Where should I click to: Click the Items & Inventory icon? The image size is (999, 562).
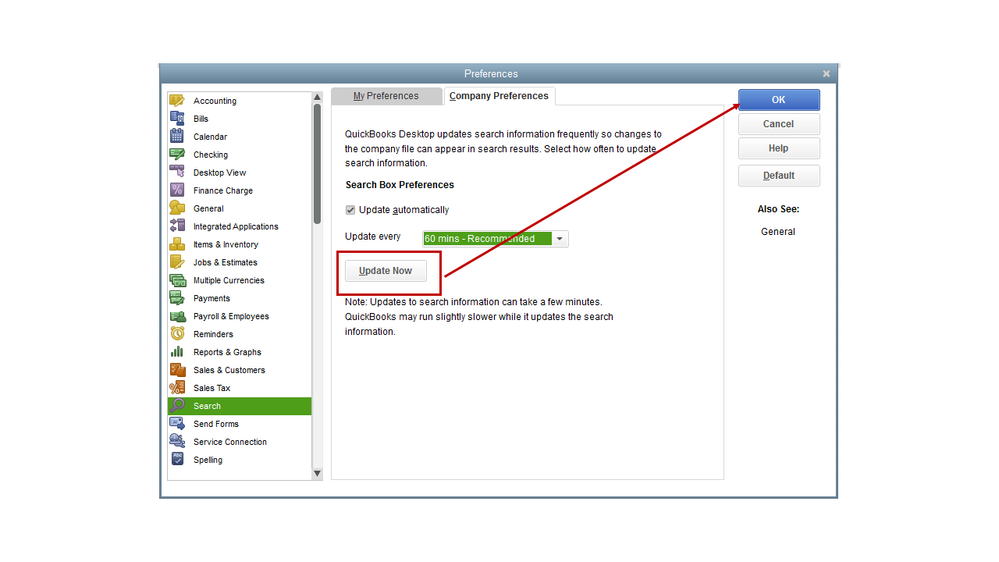pyautogui.click(x=177, y=244)
